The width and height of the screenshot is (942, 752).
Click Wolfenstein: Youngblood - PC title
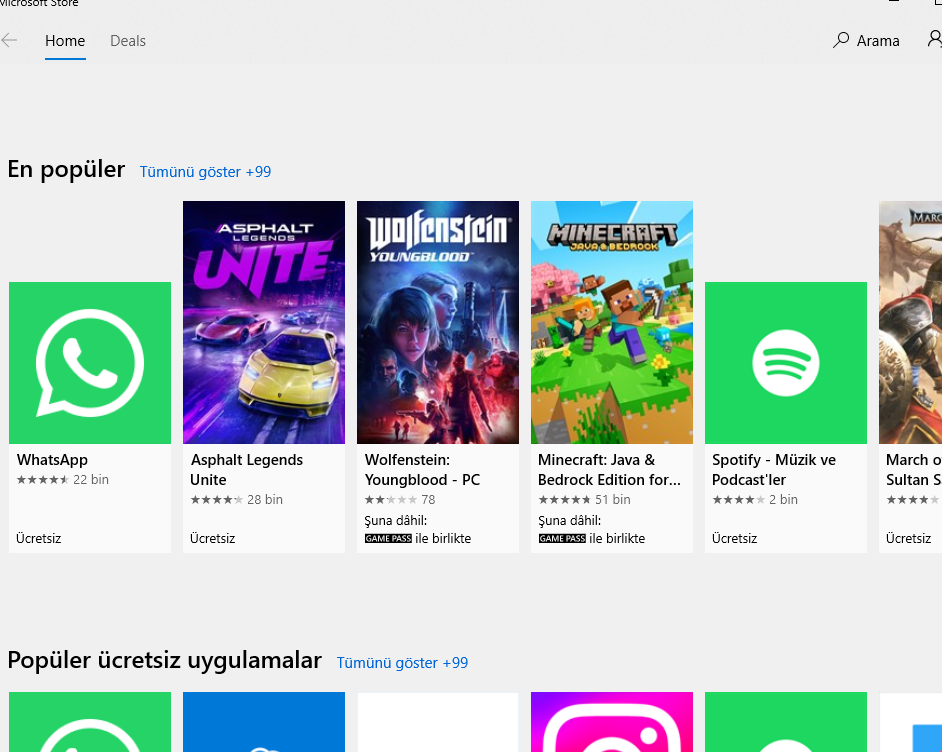pyautogui.click(x=422, y=470)
